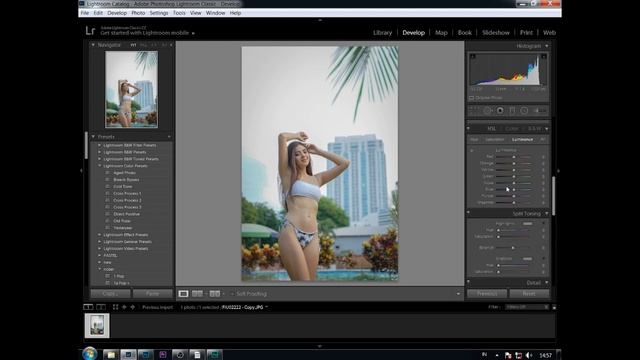Open grid view from filmstrip bar

116,307
